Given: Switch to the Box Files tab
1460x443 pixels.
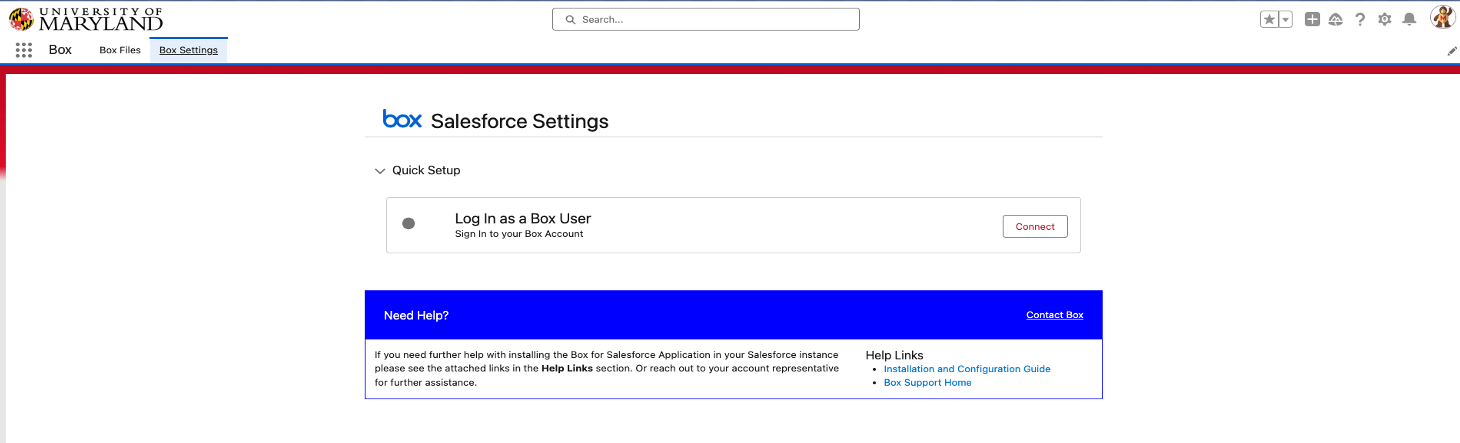Looking at the screenshot, I should 120,50.
